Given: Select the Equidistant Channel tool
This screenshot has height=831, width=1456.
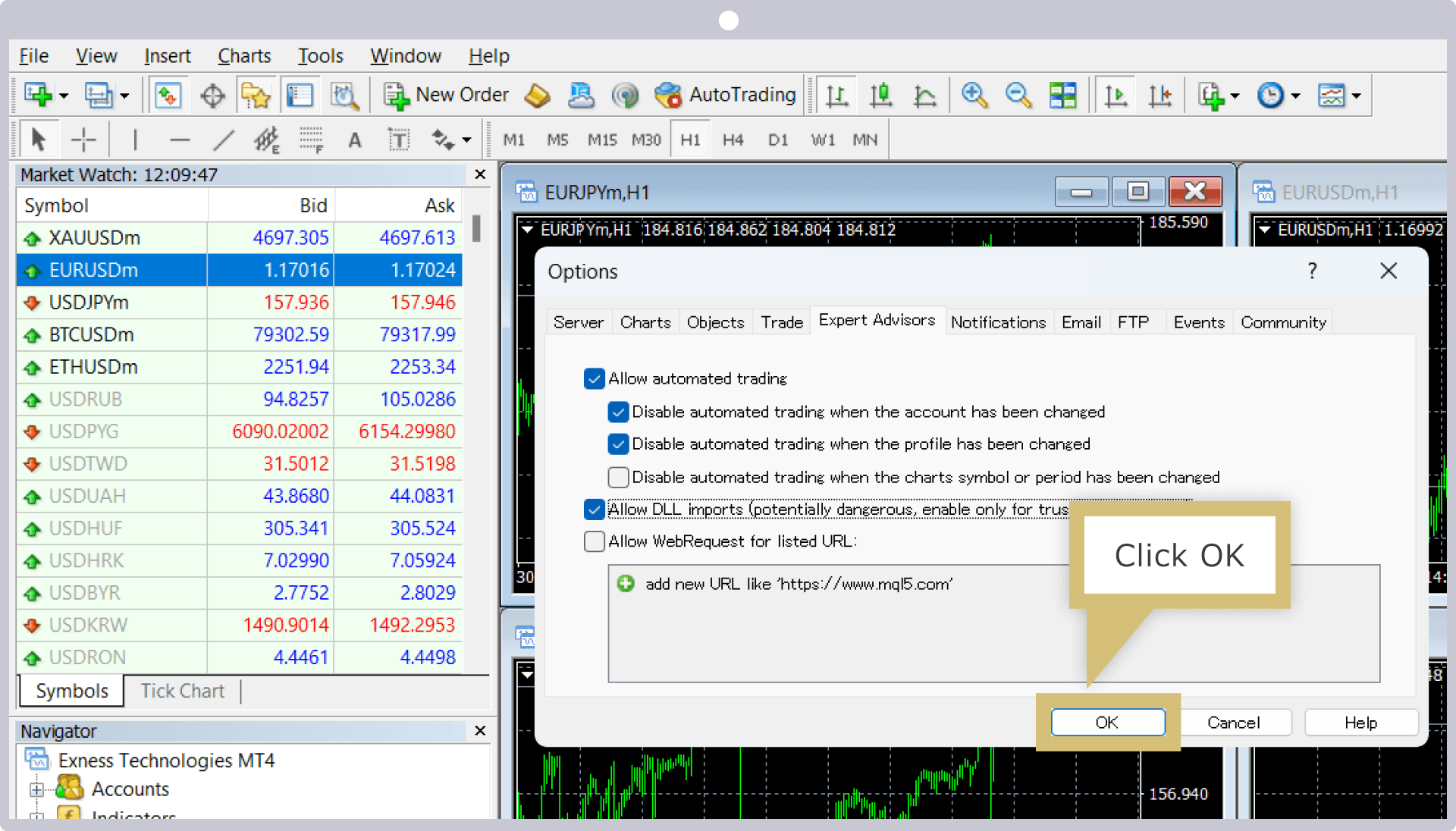Looking at the screenshot, I should (267, 140).
